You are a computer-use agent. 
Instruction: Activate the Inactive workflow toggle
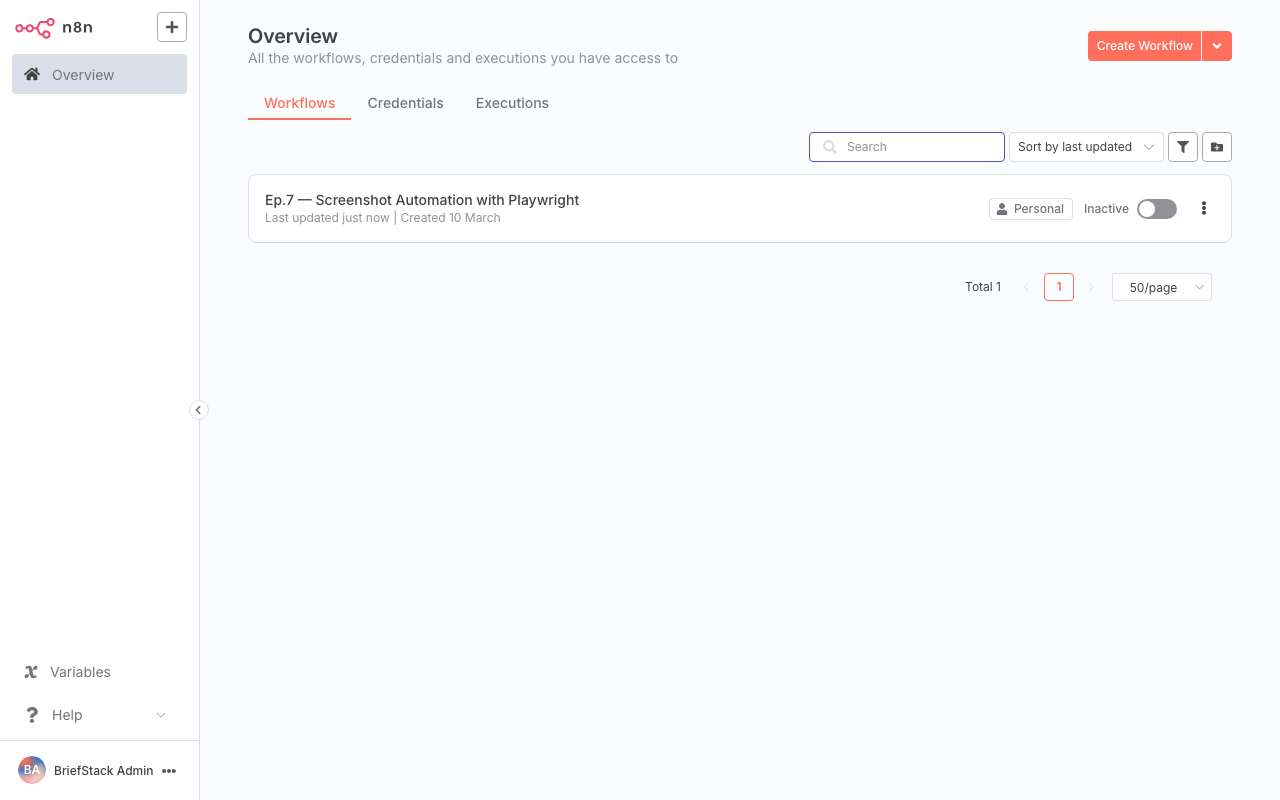[1156, 208]
